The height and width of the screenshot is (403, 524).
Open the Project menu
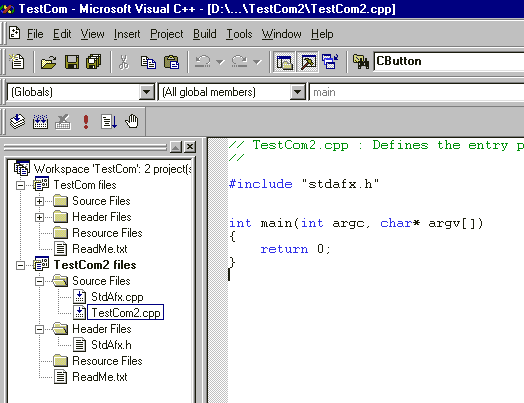pos(166,34)
